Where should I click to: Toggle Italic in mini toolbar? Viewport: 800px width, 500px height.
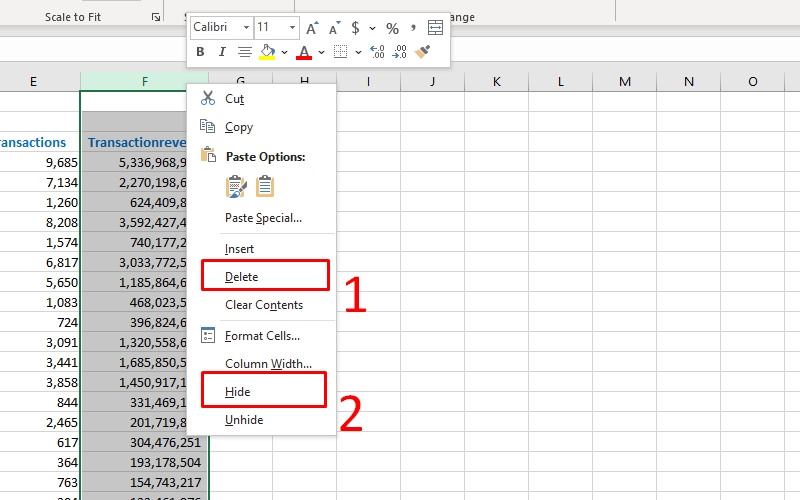point(222,52)
